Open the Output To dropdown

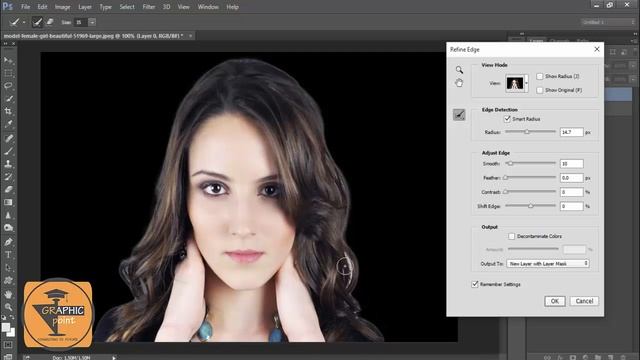click(x=548, y=264)
